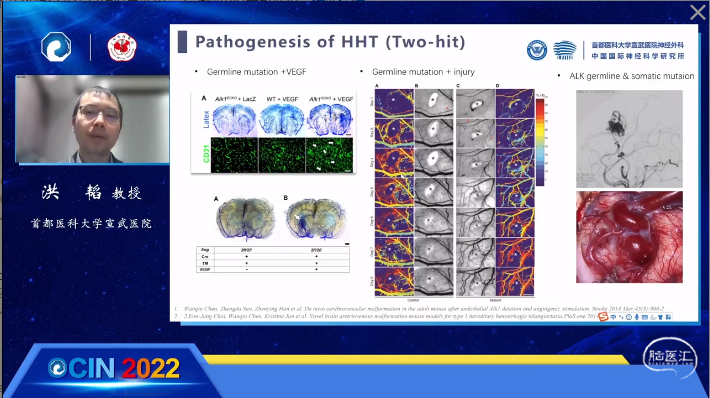Toggle Chinese/English mode in the Sogou toolbar
The width and height of the screenshot is (710, 398).
613,317
